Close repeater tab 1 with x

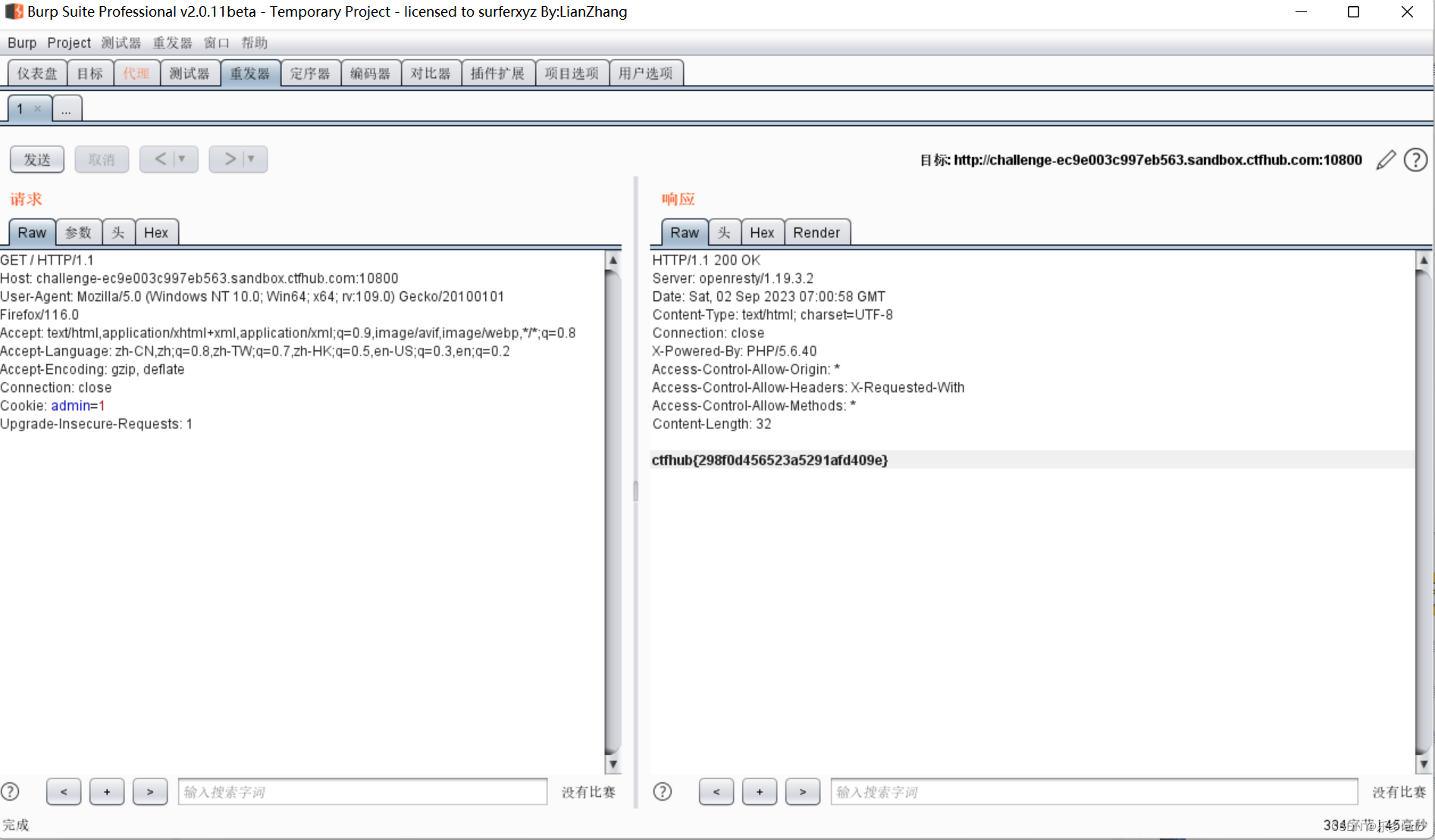[x=38, y=108]
